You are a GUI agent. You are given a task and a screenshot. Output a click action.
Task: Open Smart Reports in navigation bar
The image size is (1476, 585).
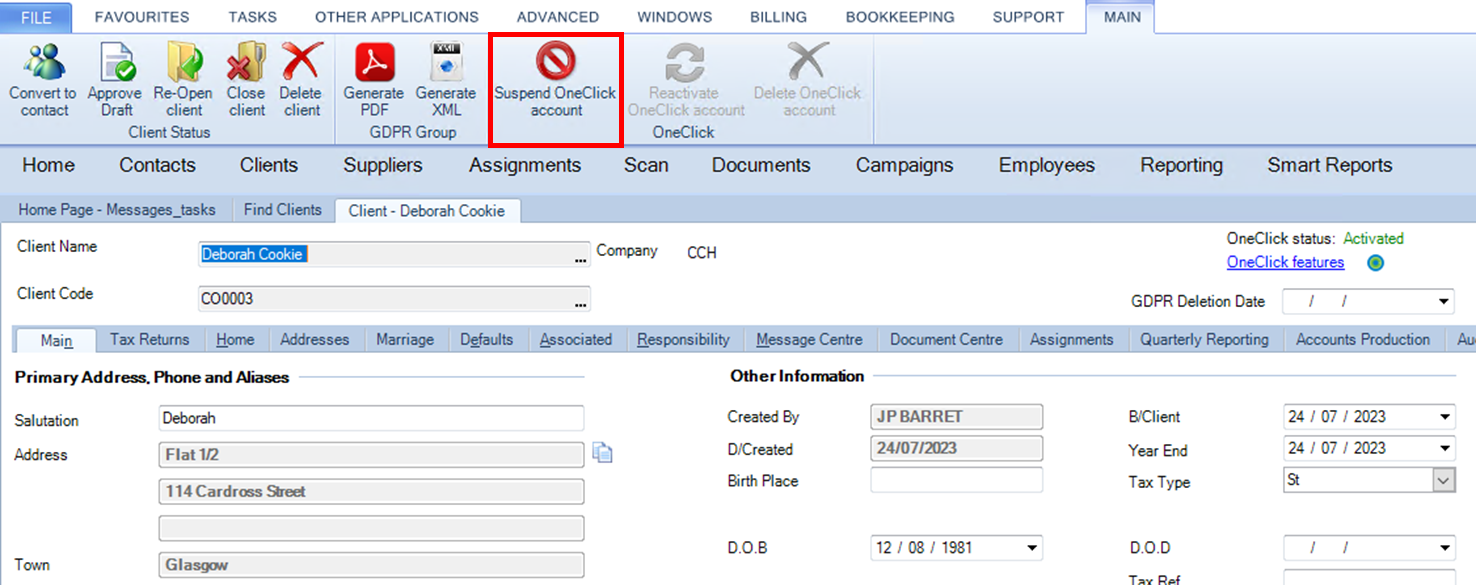click(x=1330, y=165)
